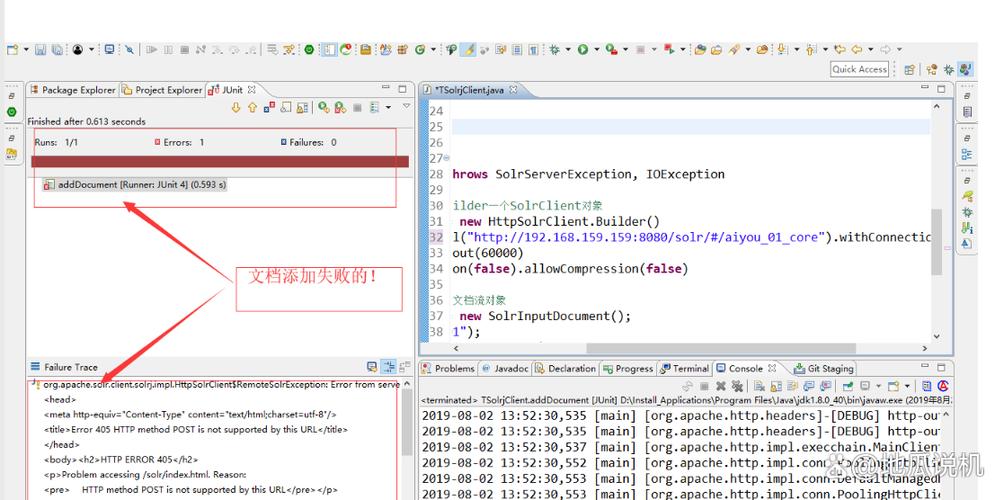Toggle Scroll Lock in the Console toolbar
This screenshot has width=1004, height=500.
(x=776, y=386)
